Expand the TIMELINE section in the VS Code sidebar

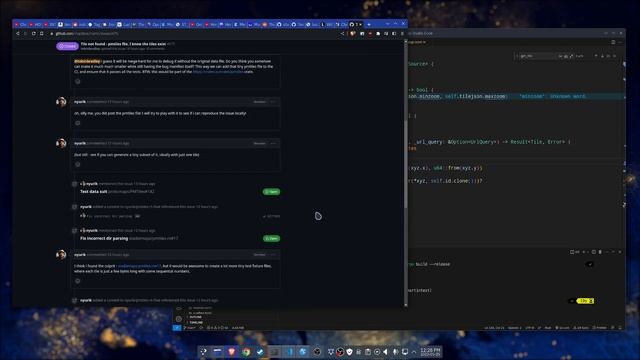click(x=196, y=322)
